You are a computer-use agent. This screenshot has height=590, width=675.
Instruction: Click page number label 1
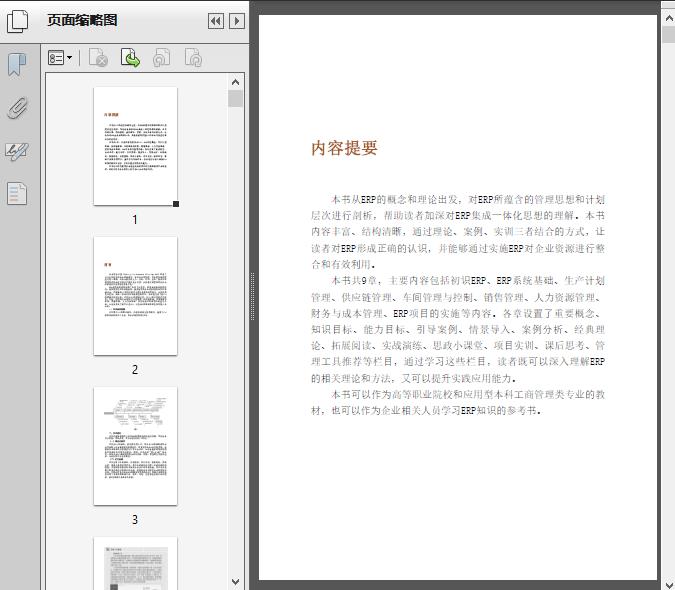pos(135,220)
